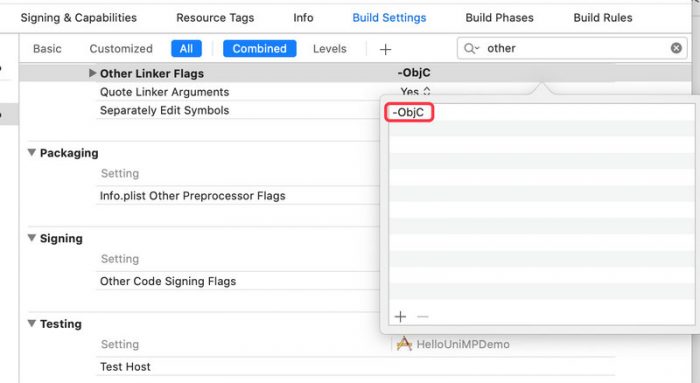Add a build setting with the plus icon
Image resolution: width=700 pixels, height=383 pixels.
tap(385, 49)
